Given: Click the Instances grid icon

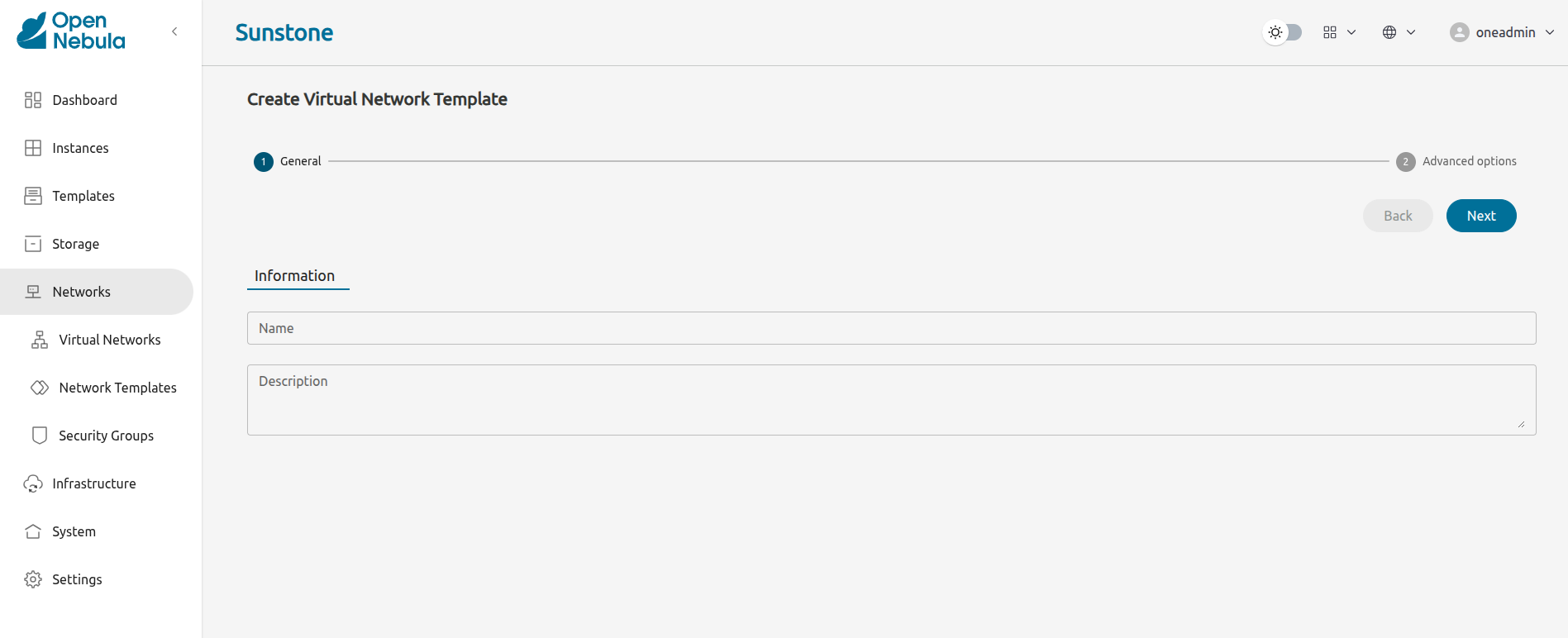Looking at the screenshot, I should [33, 148].
